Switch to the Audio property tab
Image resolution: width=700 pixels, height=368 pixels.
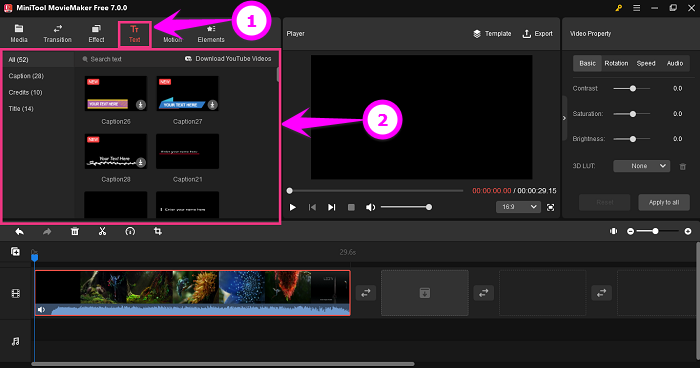tap(675, 63)
